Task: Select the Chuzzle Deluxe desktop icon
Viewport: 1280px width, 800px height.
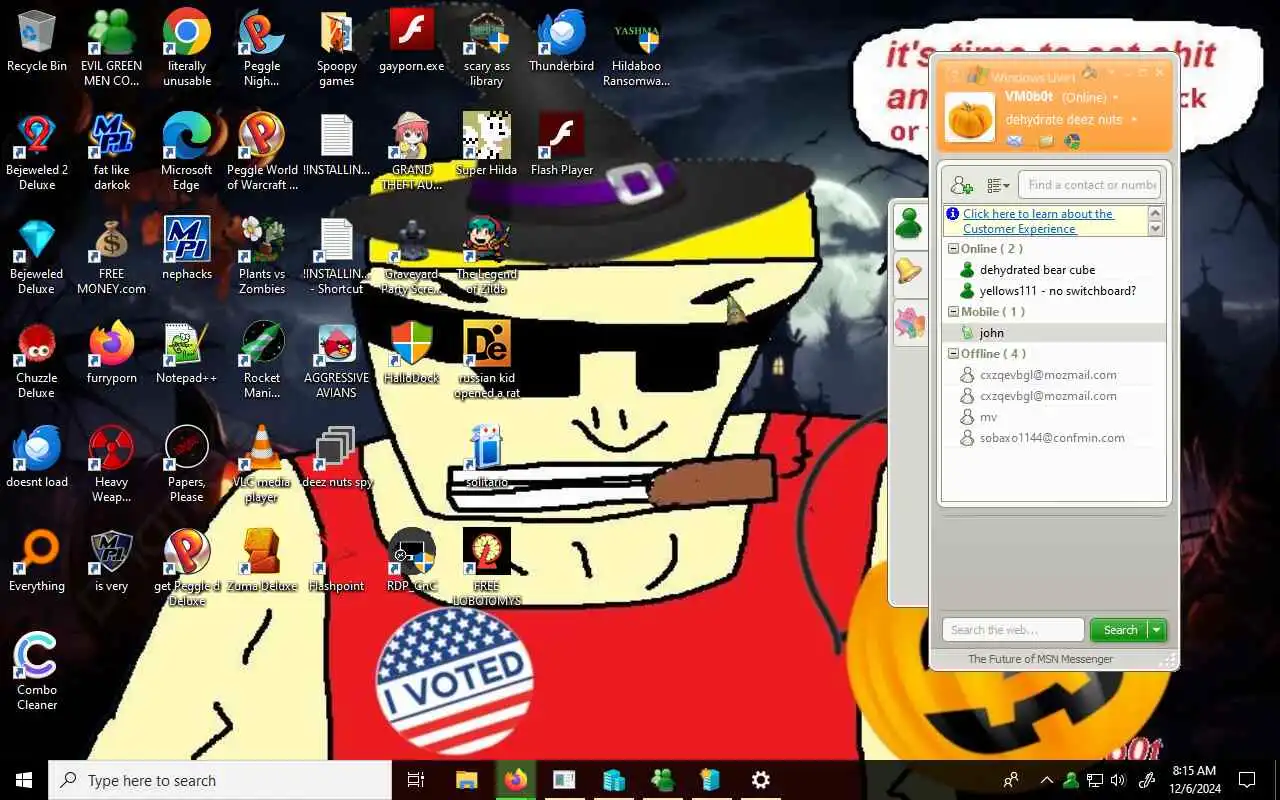Action: pyautogui.click(x=37, y=359)
